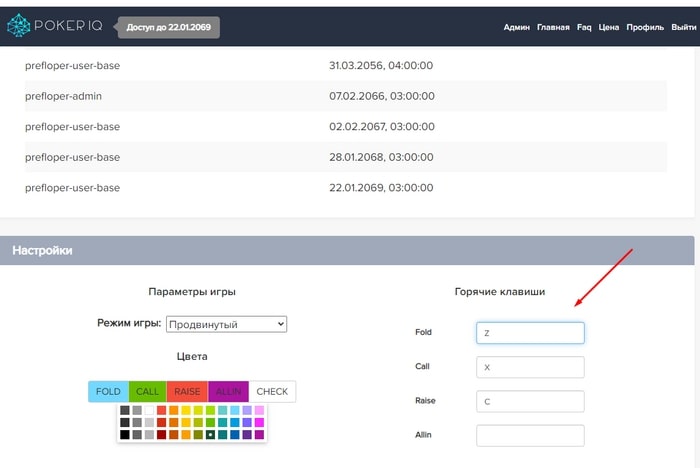Image resolution: width=700 pixels, height=468 pixels.
Task: Click the Цвета heading
Action: (192, 356)
